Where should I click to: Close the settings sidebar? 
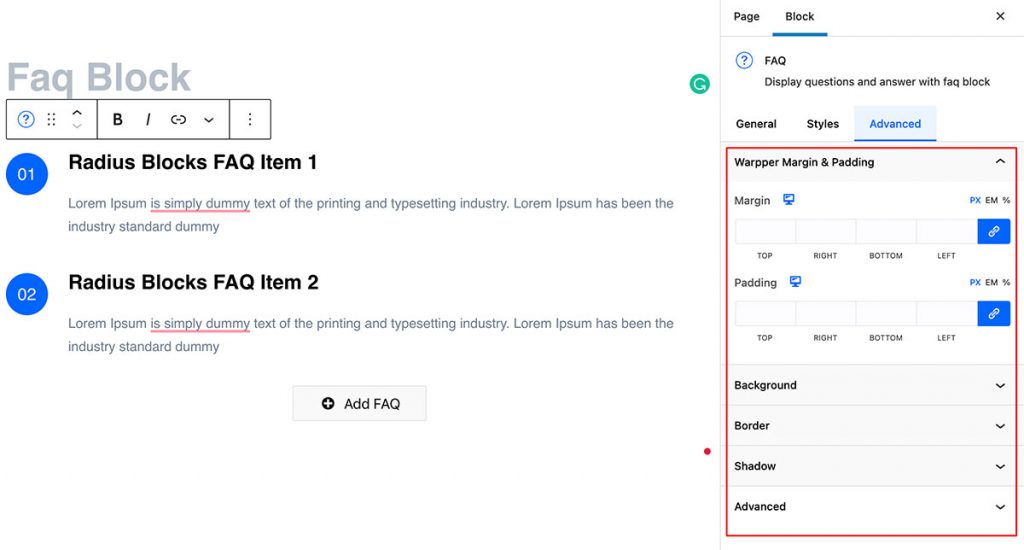click(1000, 16)
